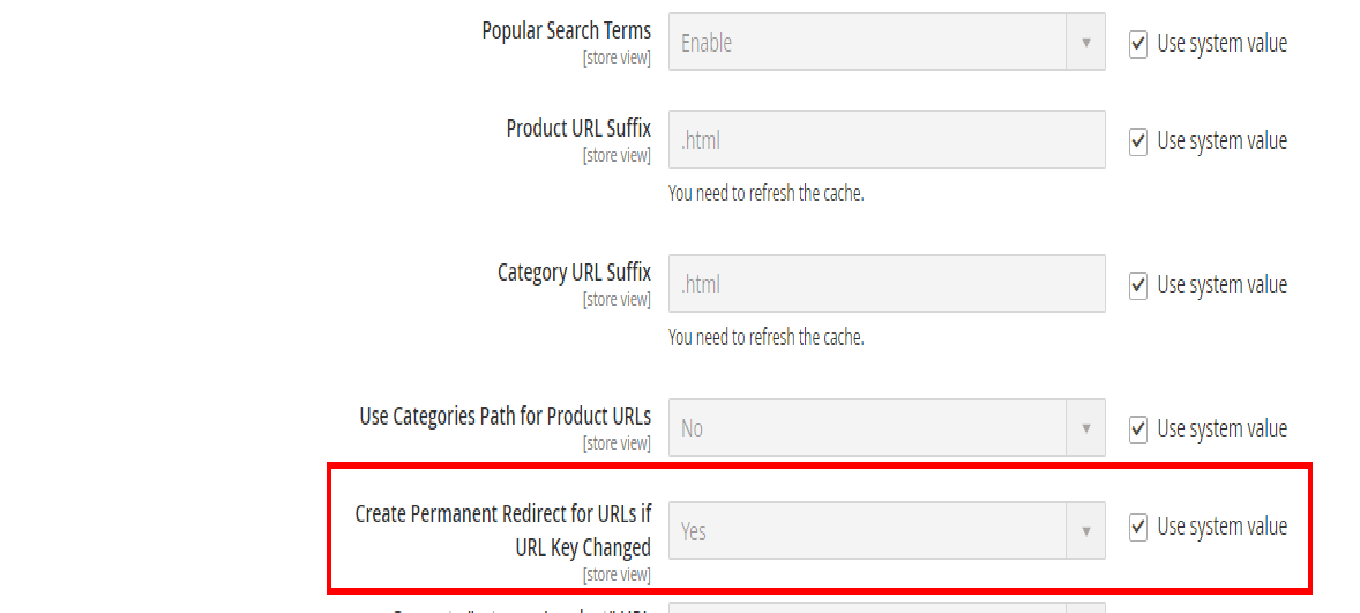Image resolution: width=1360 pixels, height=613 pixels.
Task: Select the Product URL Suffix label
Action: pyautogui.click(x=578, y=129)
